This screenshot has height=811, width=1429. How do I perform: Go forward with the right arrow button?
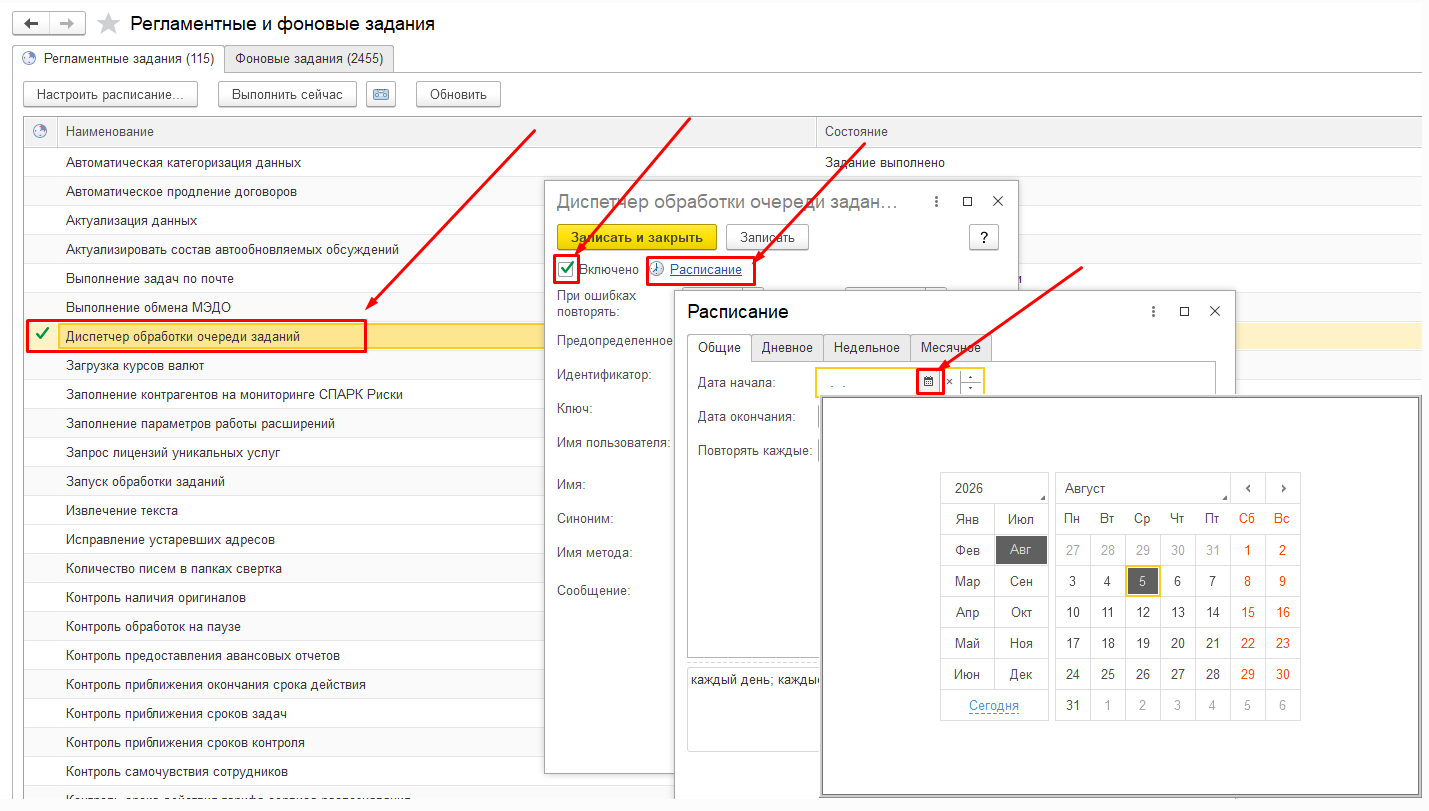coord(67,23)
